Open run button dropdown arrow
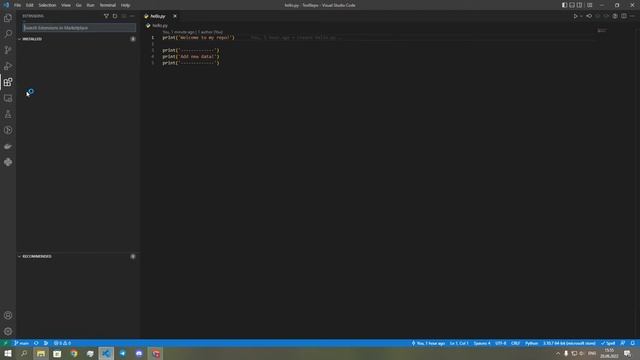Viewport: 640px width, 360px height. tap(581, 16)
